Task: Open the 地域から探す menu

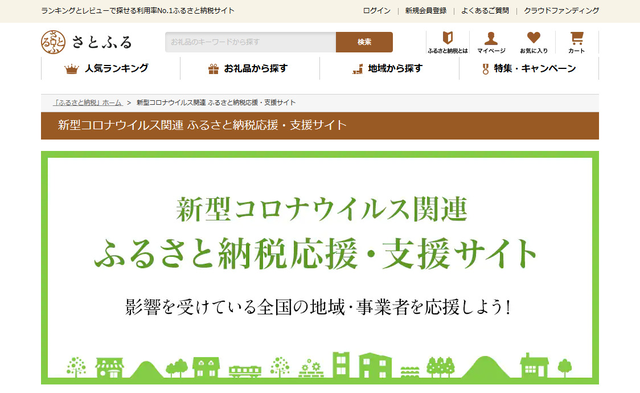Action: point(389,69)
